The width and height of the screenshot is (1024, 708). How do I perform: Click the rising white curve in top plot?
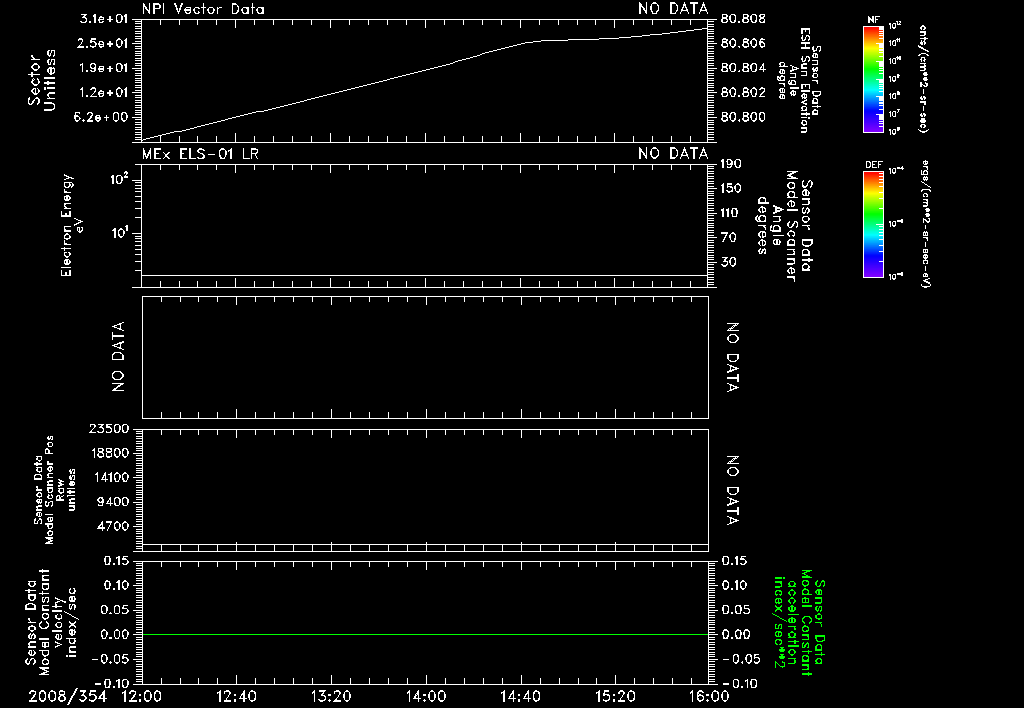(x=425, y=84)
